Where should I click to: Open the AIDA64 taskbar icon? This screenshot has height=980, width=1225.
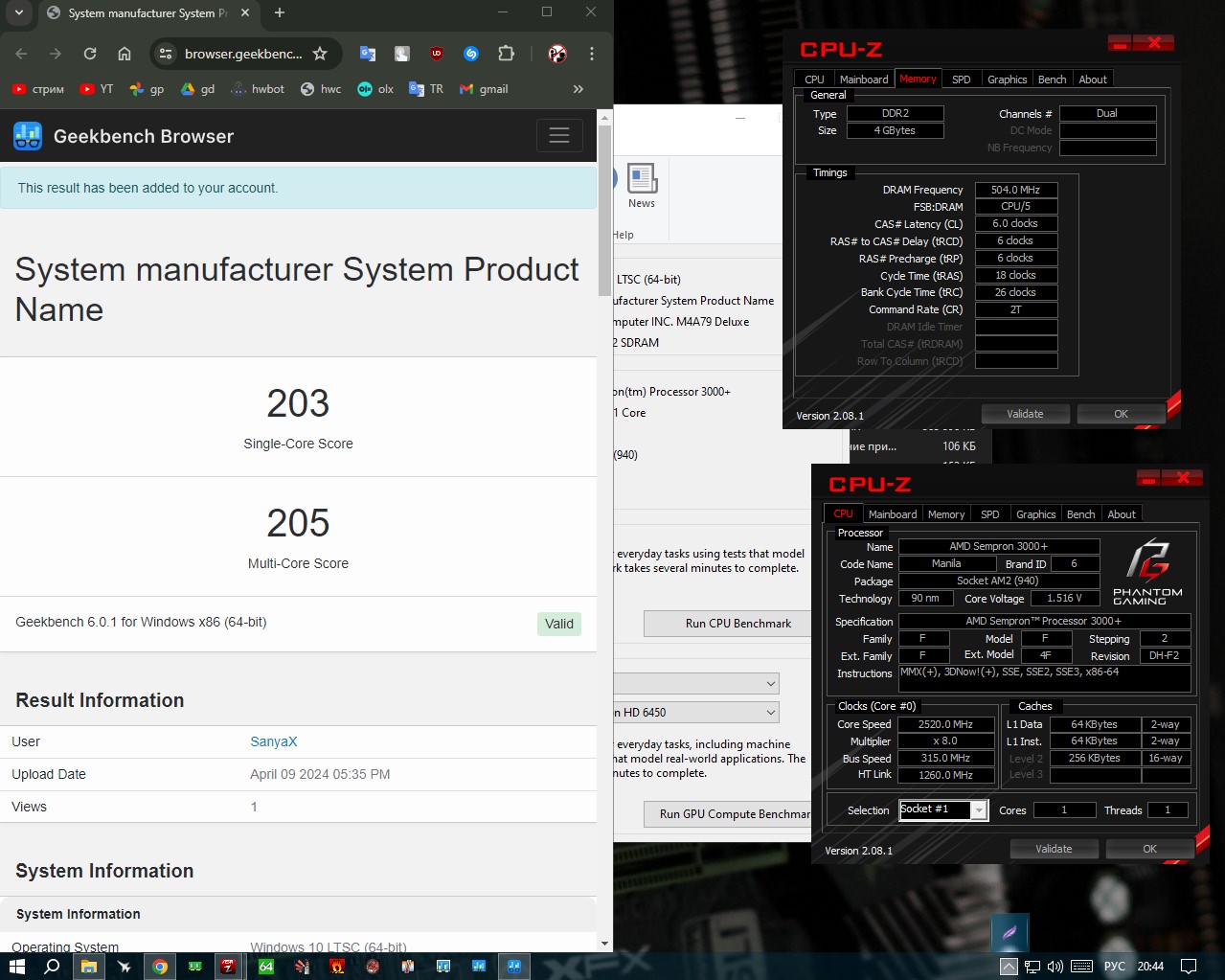pos(266,966)
